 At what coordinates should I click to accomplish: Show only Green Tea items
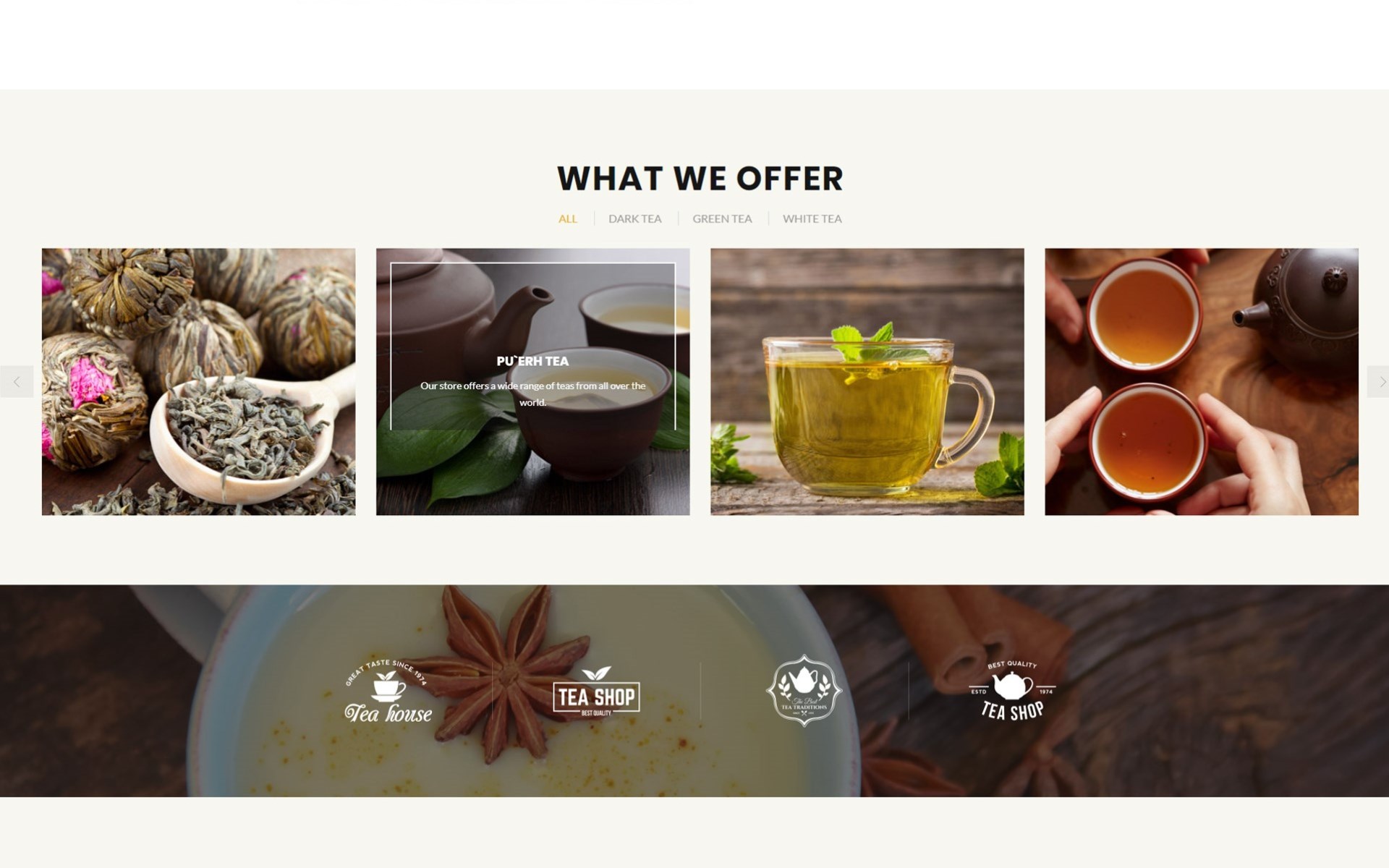click(722, 218)
